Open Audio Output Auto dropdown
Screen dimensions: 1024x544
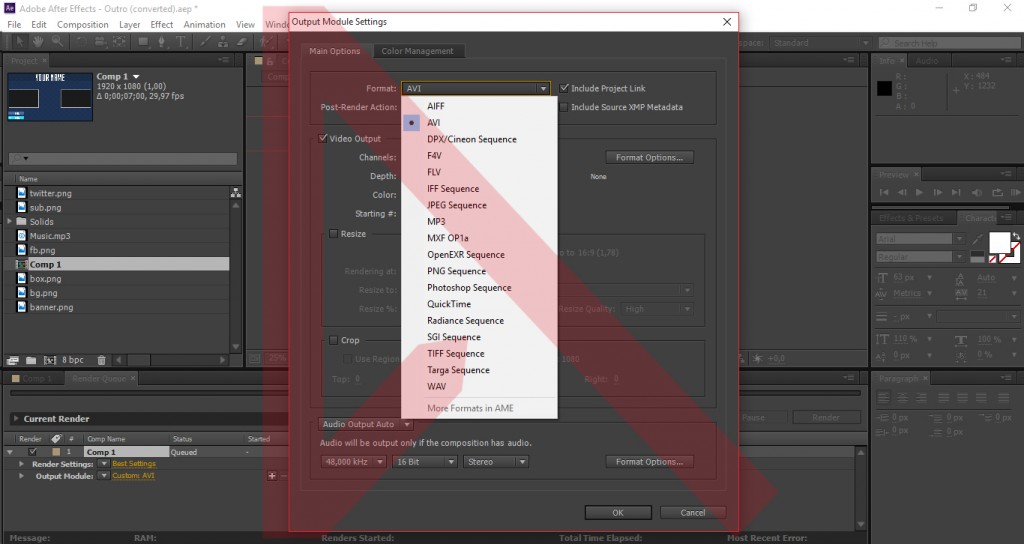pos(366,424)
